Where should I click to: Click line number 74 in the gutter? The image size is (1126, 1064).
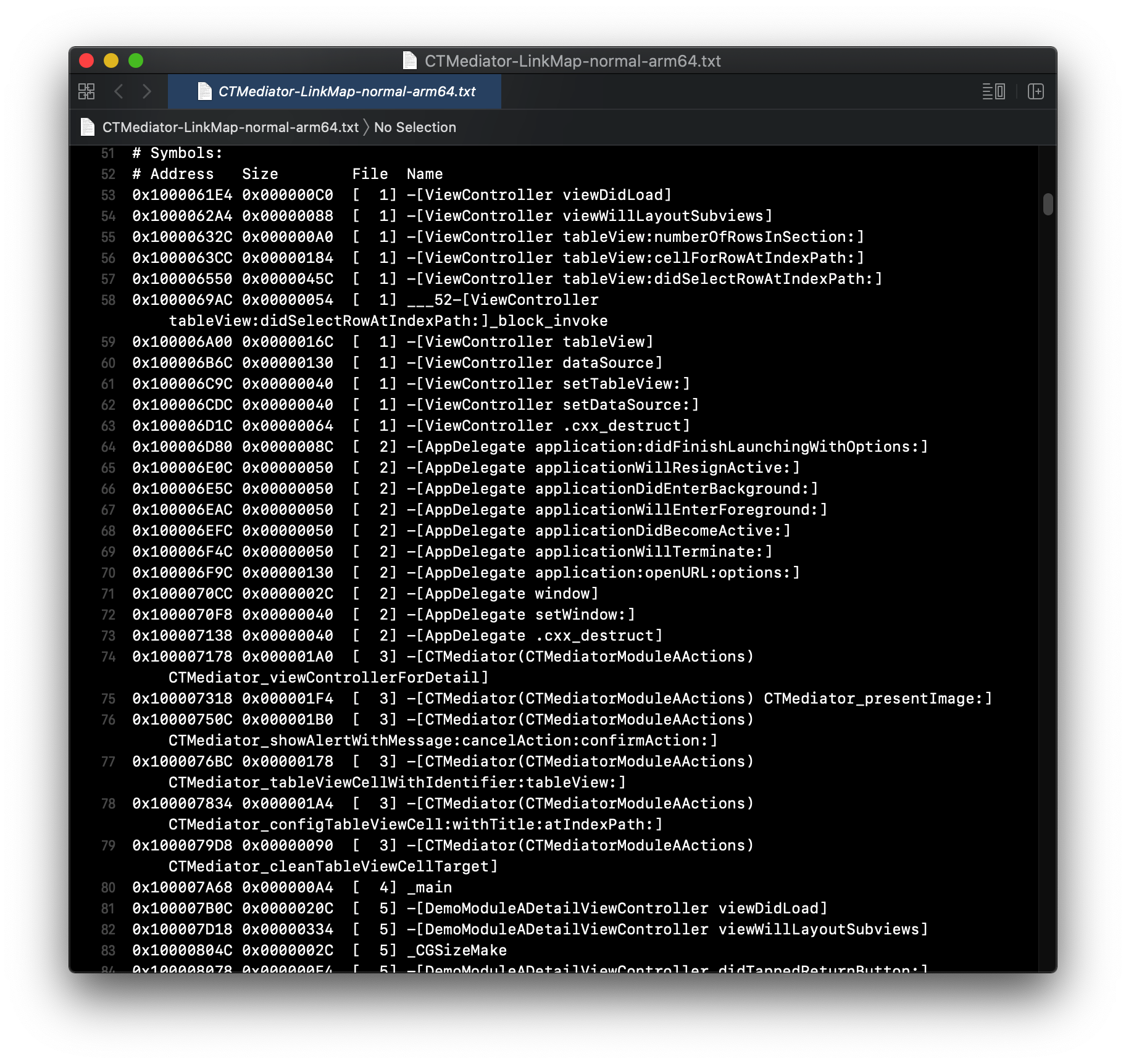point(108,657)
